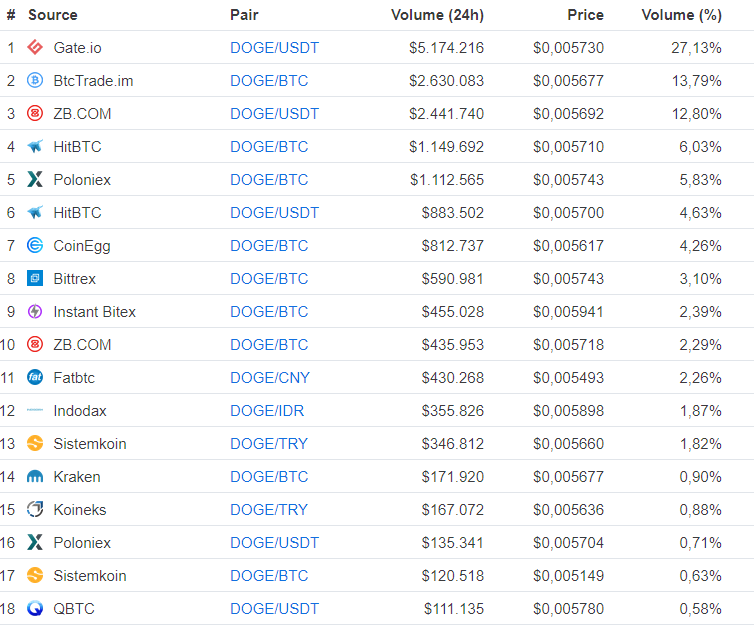This screenshot has width=754, height=626.
Task: Select the Kraken source name
Action: 77,477
